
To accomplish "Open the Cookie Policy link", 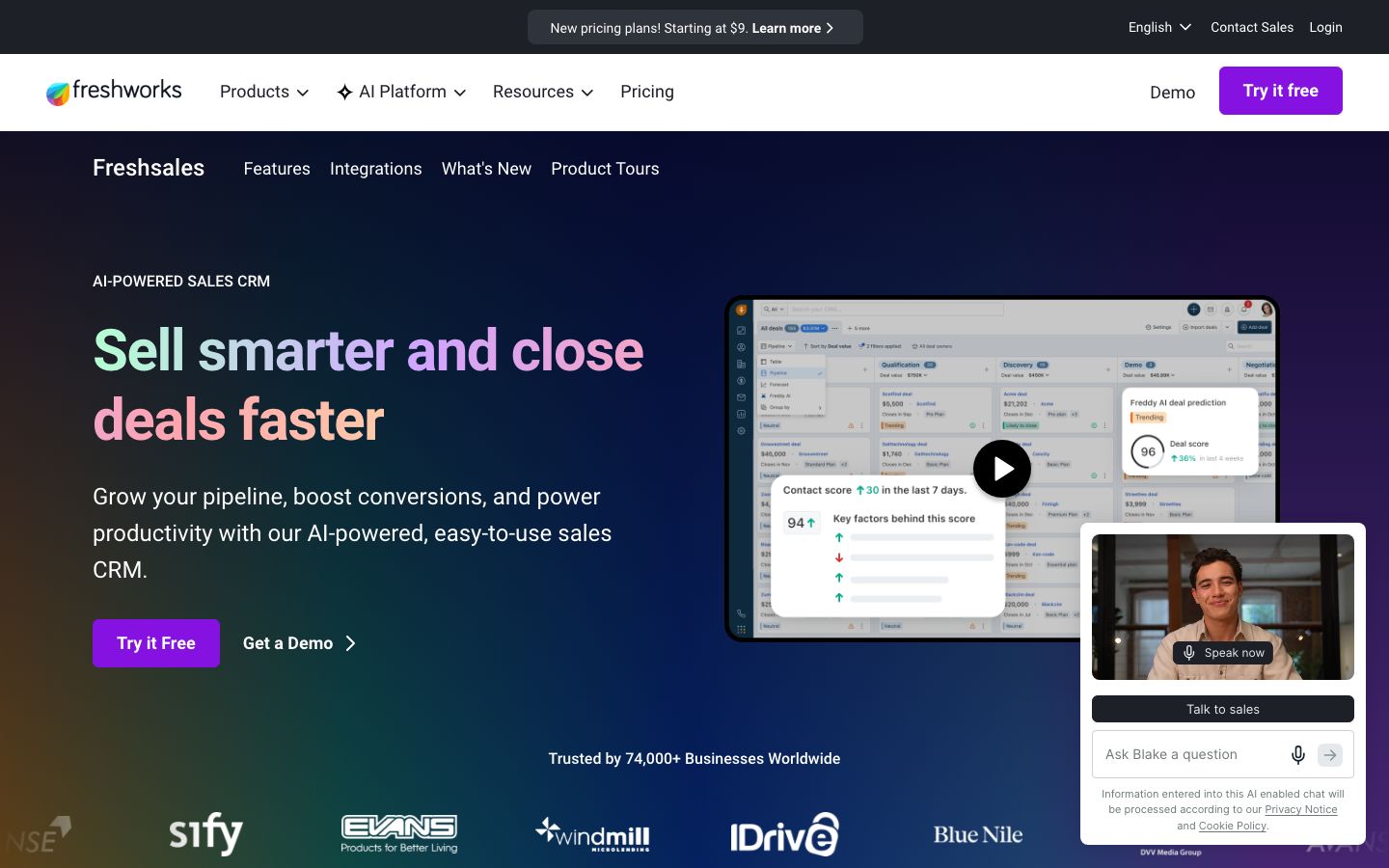I will 1233,826.
